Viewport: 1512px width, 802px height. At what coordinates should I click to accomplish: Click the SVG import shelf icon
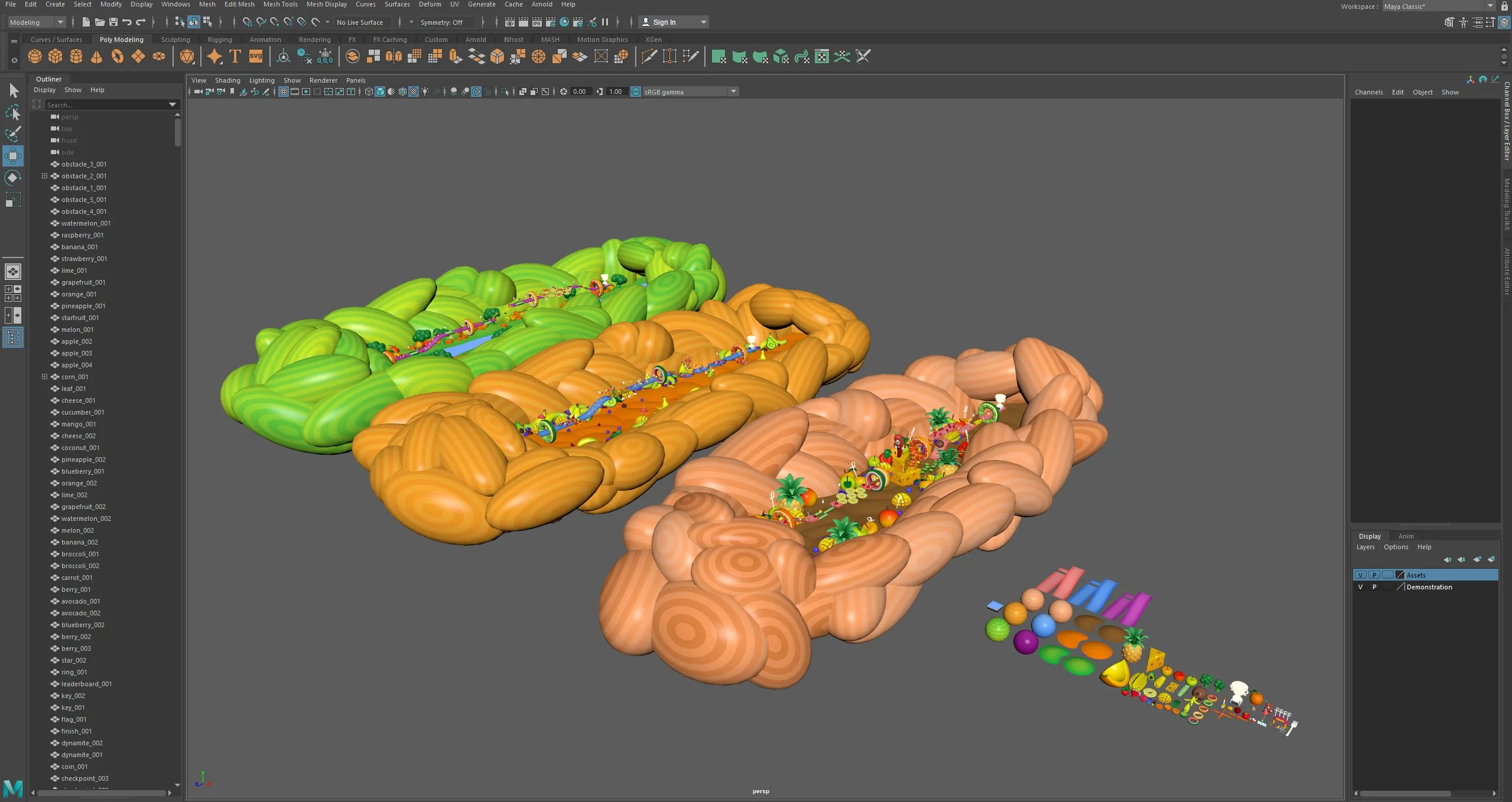[255, 57]
